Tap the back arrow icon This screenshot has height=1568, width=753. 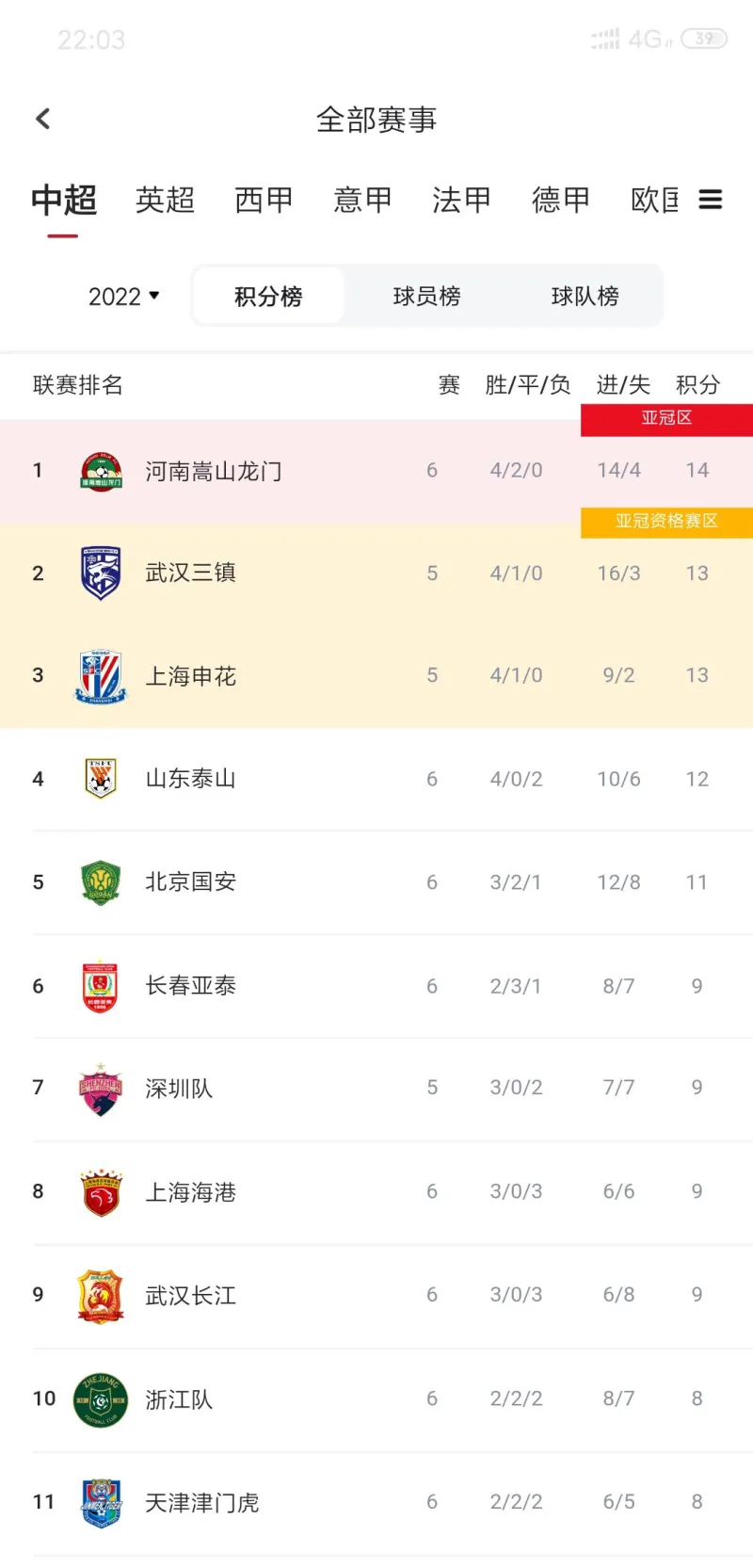coord(42,119)
